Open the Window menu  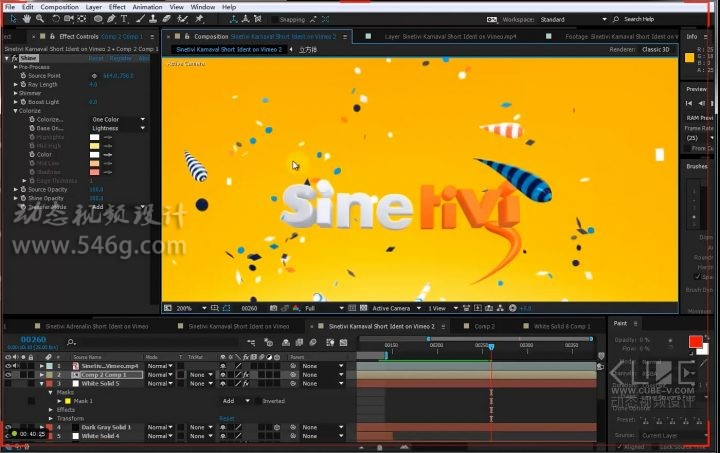tap(202, 7)
